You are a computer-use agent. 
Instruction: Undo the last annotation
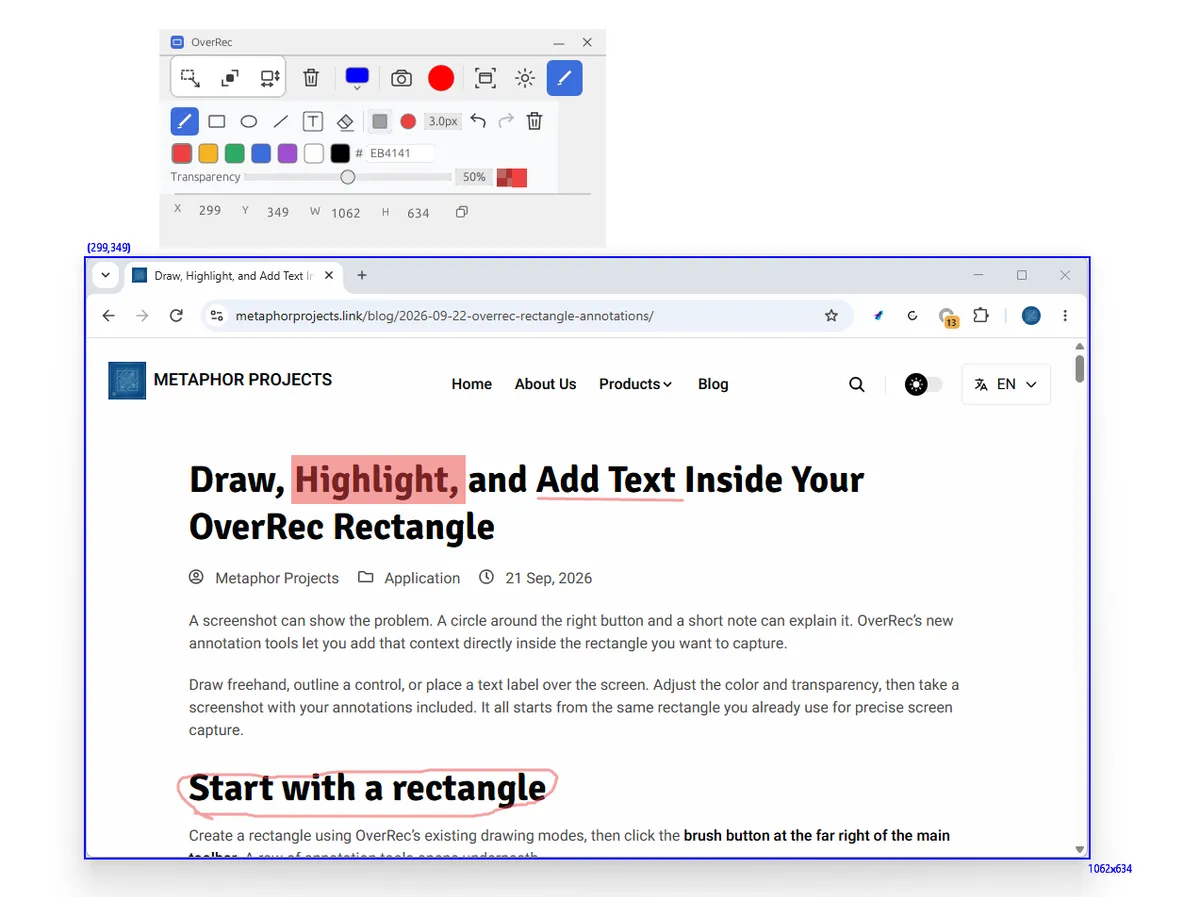tap(478, 121)
